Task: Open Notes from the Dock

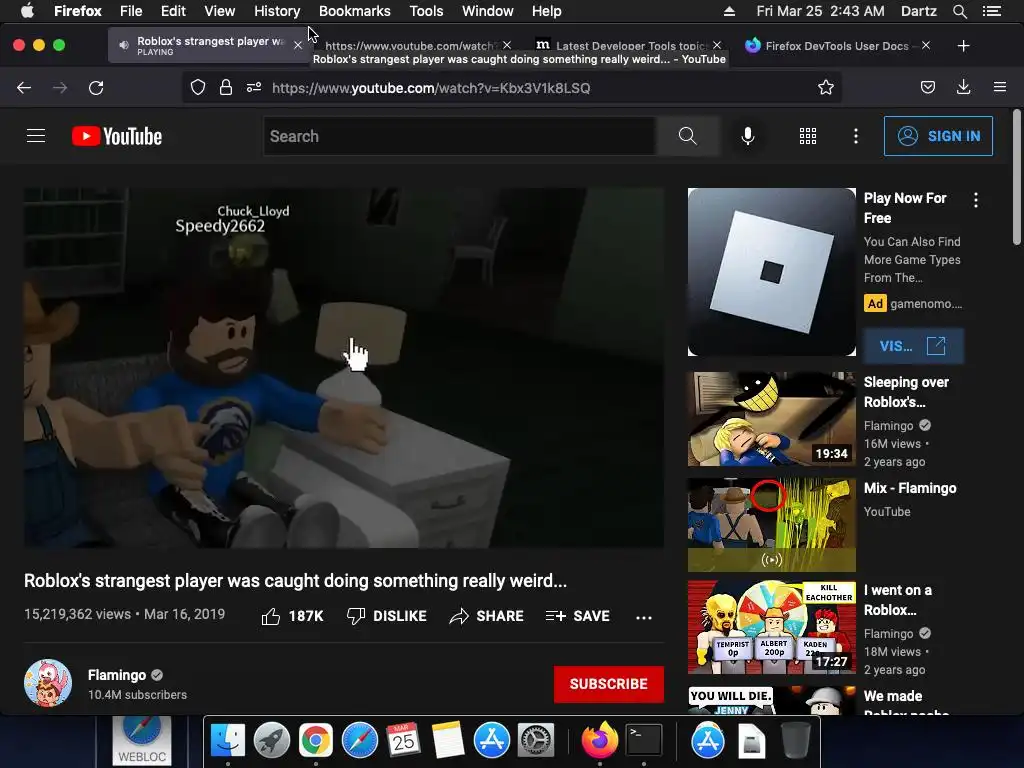Action: click(x=448, y=741)
